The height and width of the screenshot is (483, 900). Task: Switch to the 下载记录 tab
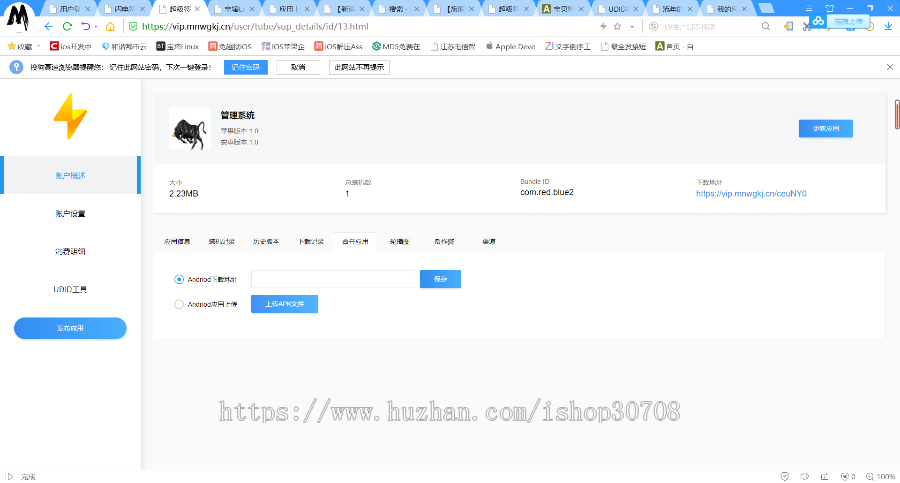pos(311,241)
